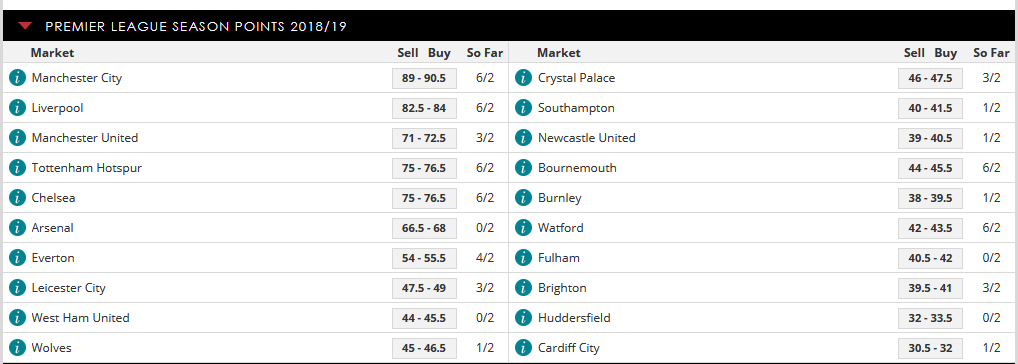Open info icon beside Liverpool
This screenshot has width=1018, height=364.
[17, 108]
